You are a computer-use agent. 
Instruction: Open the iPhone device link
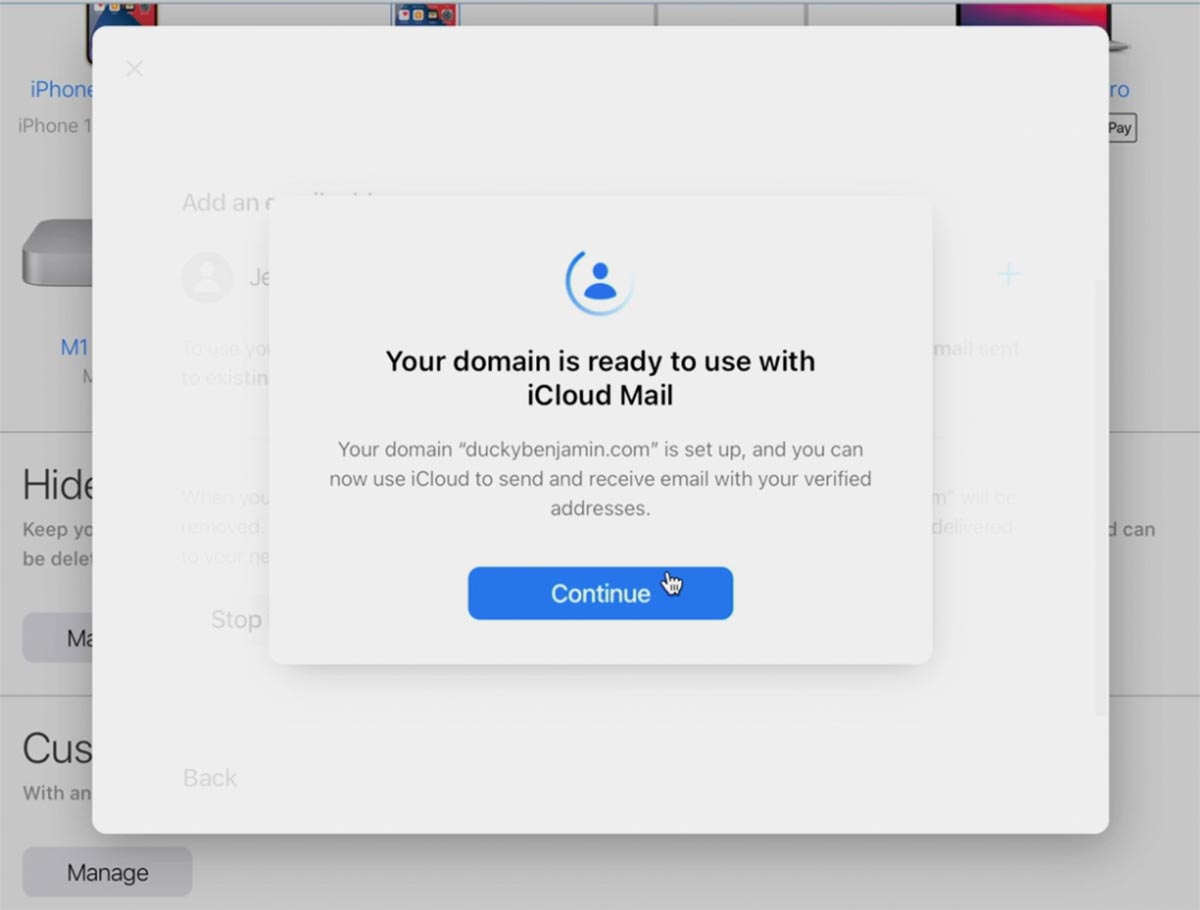62,90
